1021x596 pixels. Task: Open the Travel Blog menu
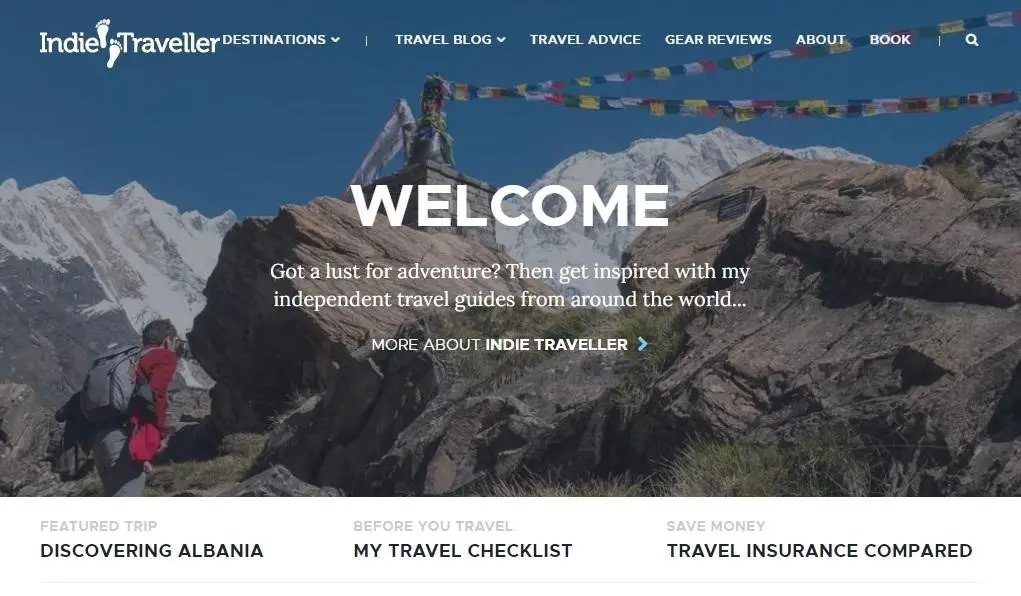450,40
